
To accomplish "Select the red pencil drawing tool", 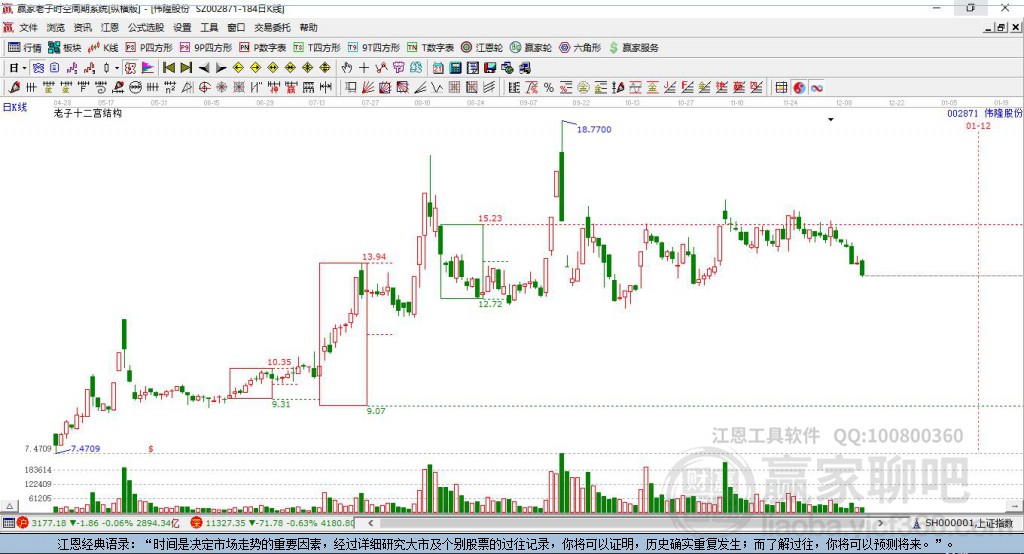I will [x=14, y=88].
